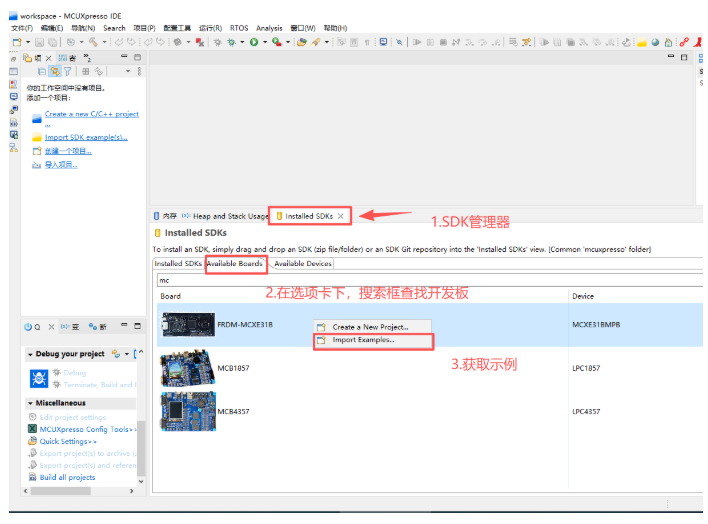Open the Project Explorer small dropdown arrow

(x=128, y=71)
